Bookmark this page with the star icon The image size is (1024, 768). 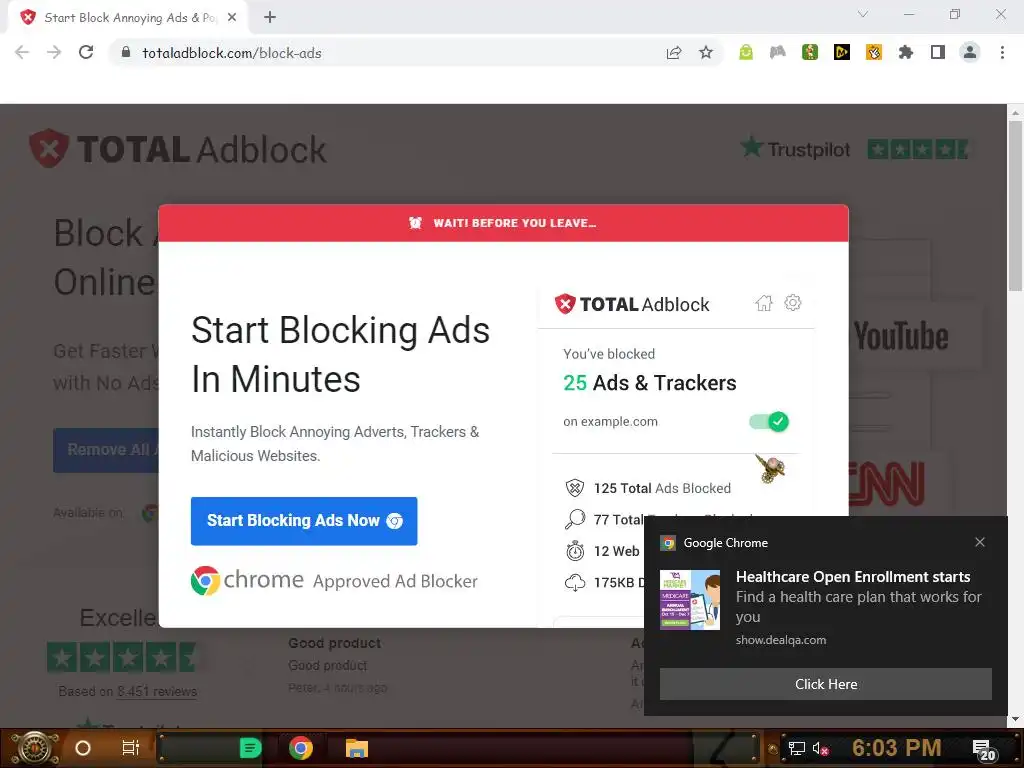pyautogui.click(x=706, y=53)
